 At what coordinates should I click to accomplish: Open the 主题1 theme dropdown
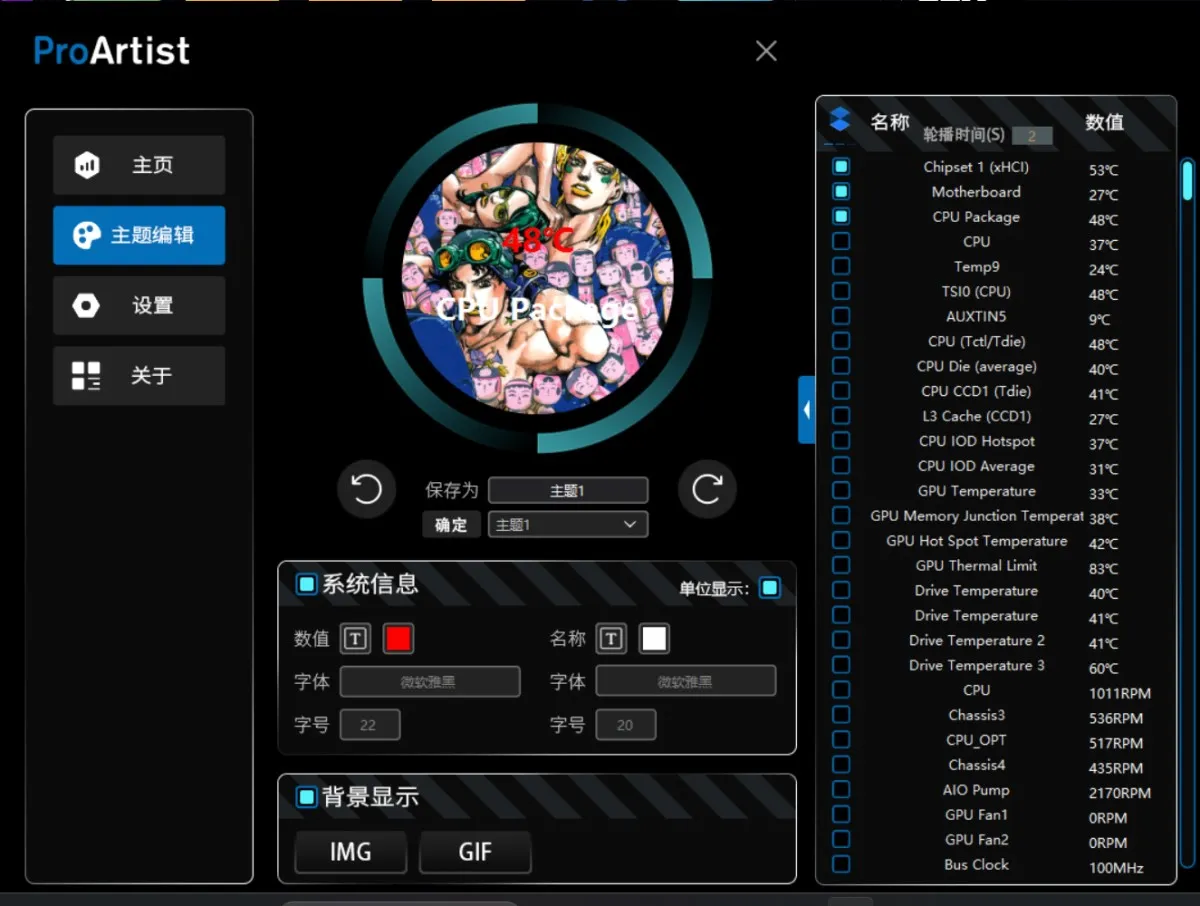pos(568,524)
